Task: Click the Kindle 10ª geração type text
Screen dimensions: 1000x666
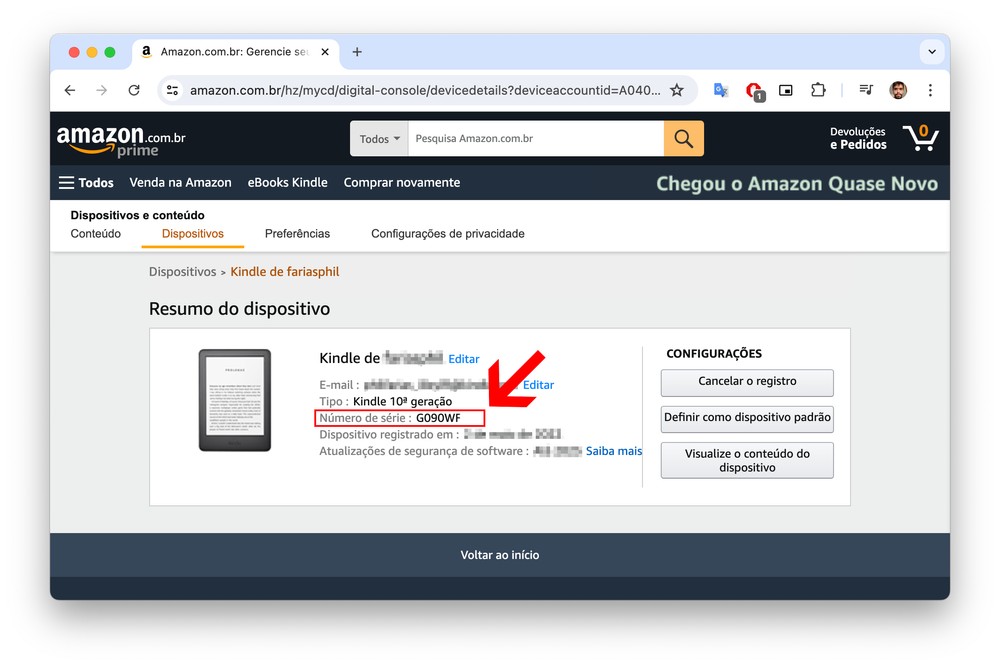Action: point(402,402)
